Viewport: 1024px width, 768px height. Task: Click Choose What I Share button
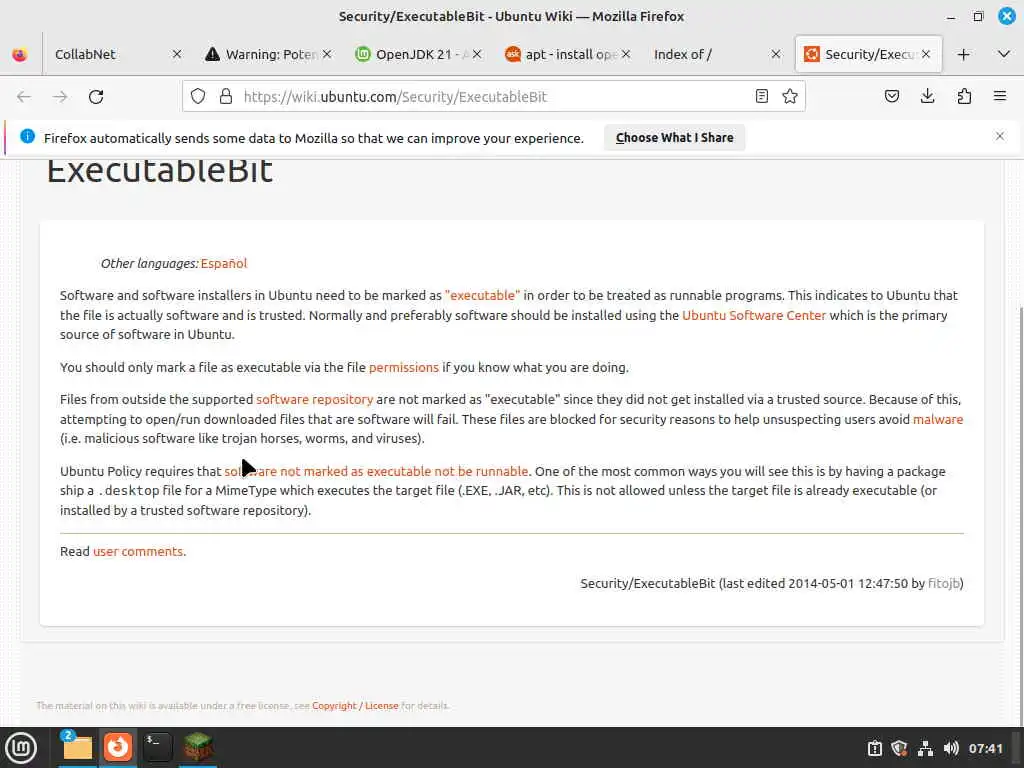coord(675,138)
